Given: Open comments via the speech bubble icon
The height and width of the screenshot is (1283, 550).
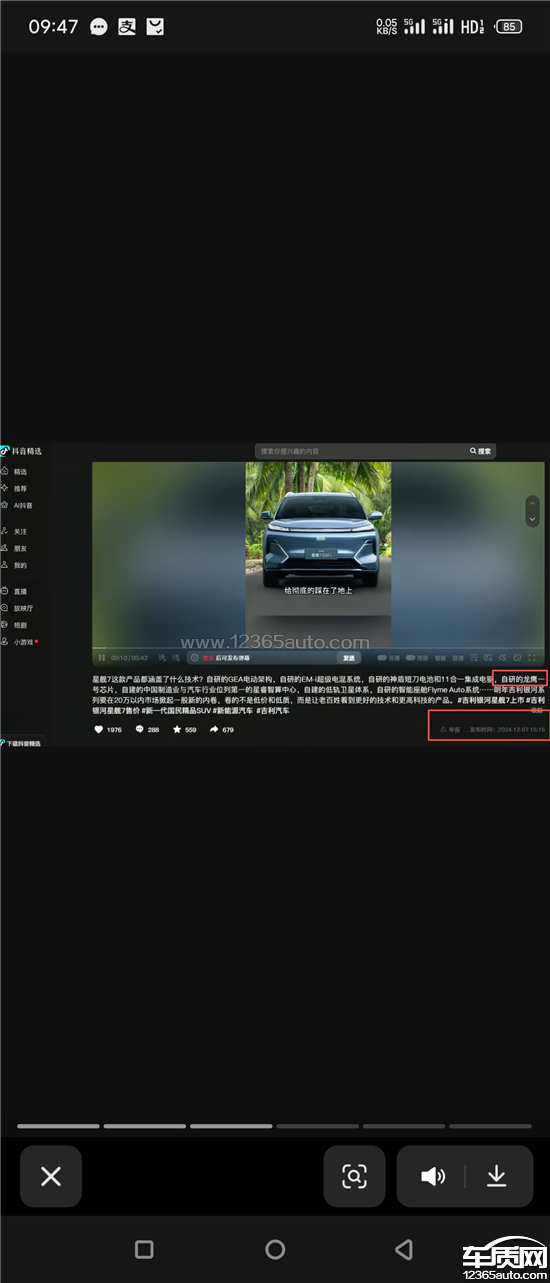Looking at the screenshot, I should pyautogui.click(x=140, y=730).
